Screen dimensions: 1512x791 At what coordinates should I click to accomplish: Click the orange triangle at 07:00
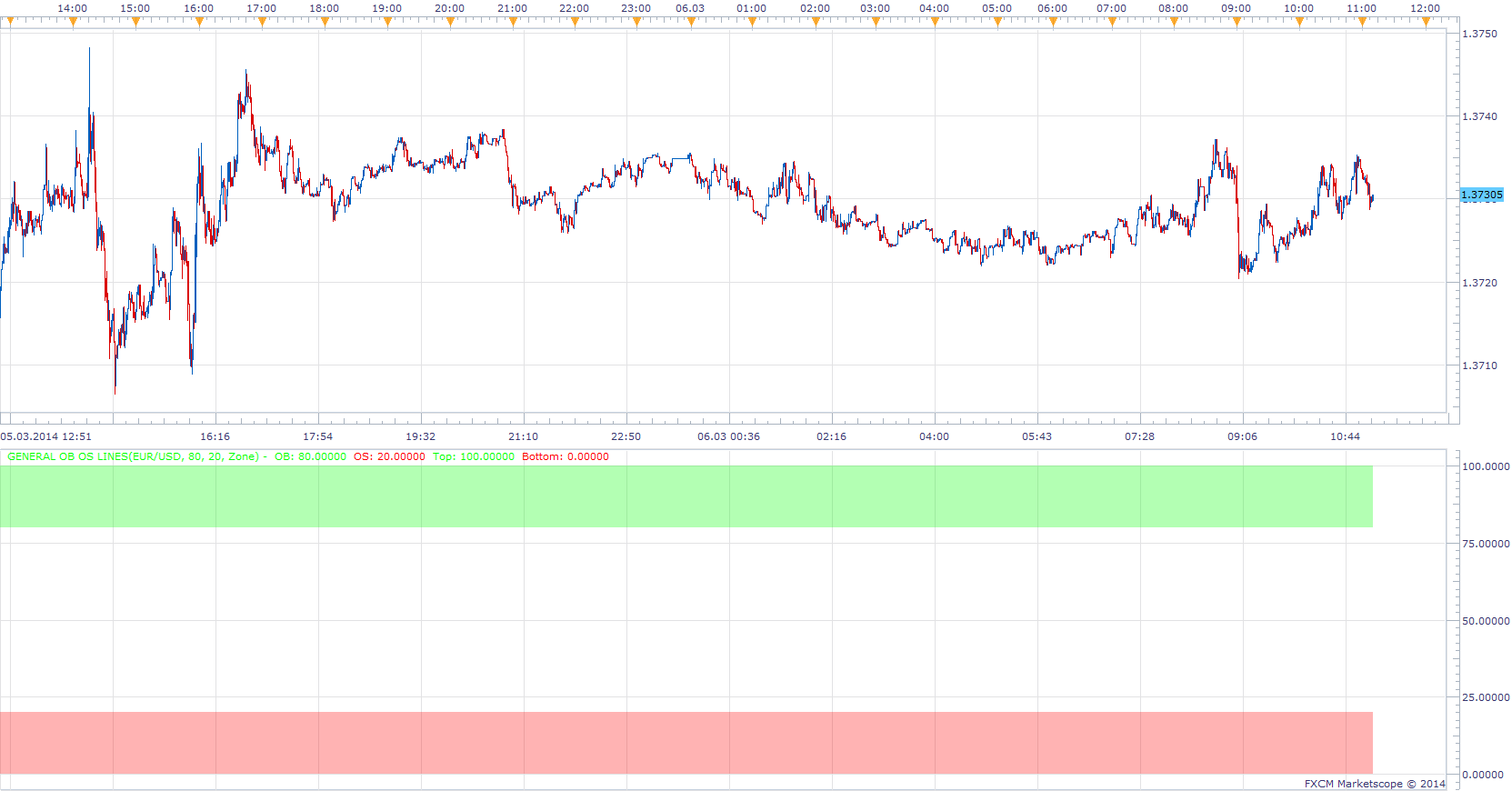tap(1112, 23)
